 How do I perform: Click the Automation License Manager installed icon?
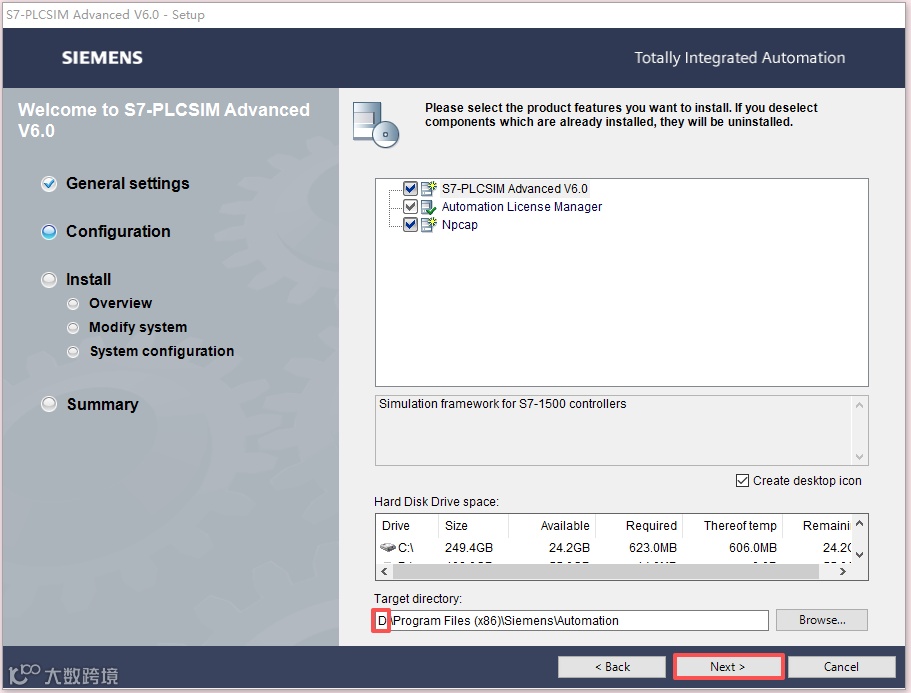pyautogui.click(x=428, y=207)
